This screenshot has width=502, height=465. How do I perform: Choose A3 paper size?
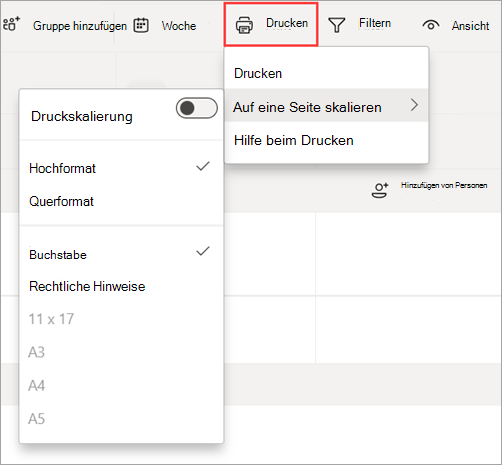tap(121, 352)
